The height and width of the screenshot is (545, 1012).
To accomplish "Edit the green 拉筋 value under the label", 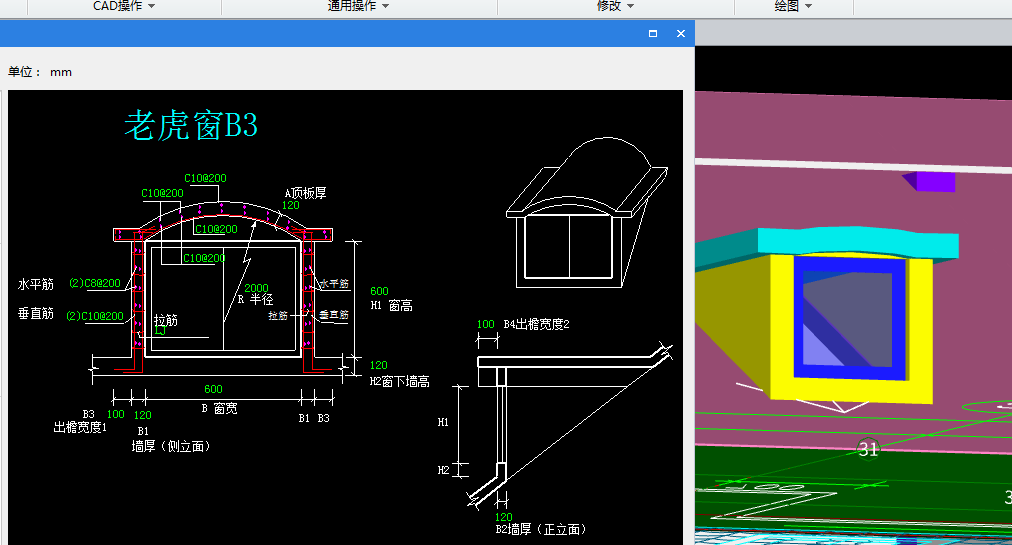I will point(160,331).
